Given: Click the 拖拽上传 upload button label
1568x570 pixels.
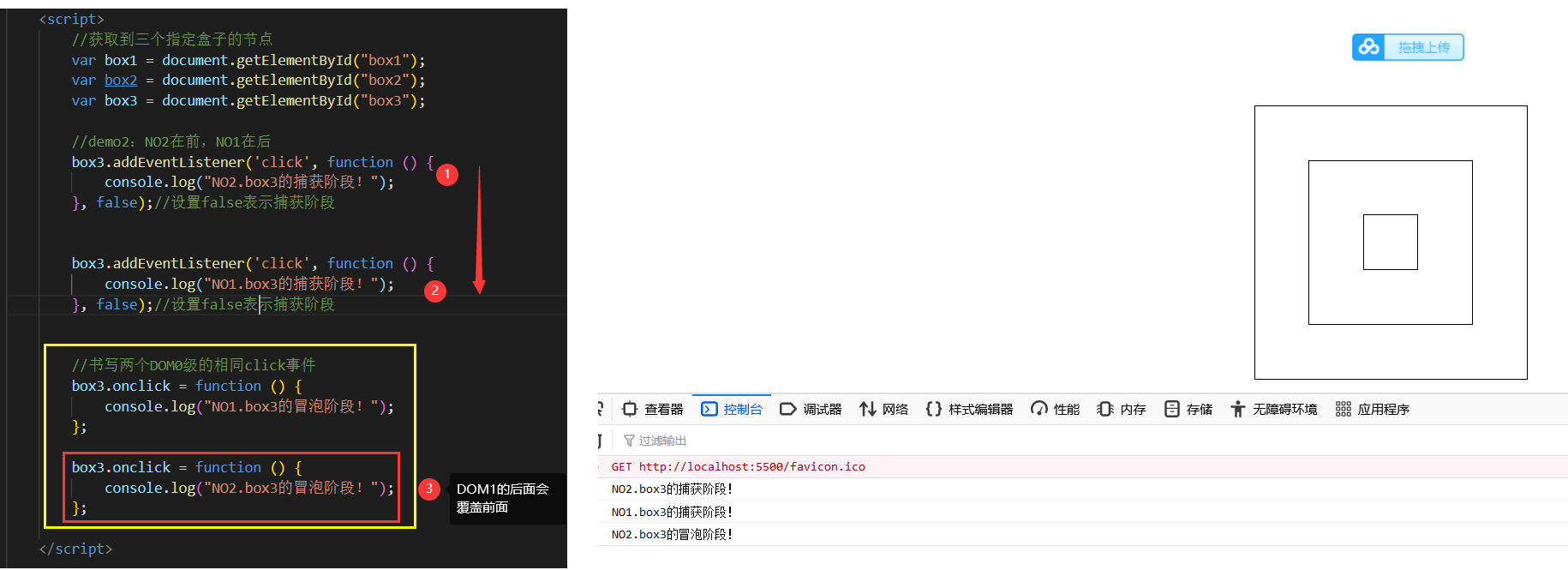Looking at the screenshot, I should pos(1424,47).
